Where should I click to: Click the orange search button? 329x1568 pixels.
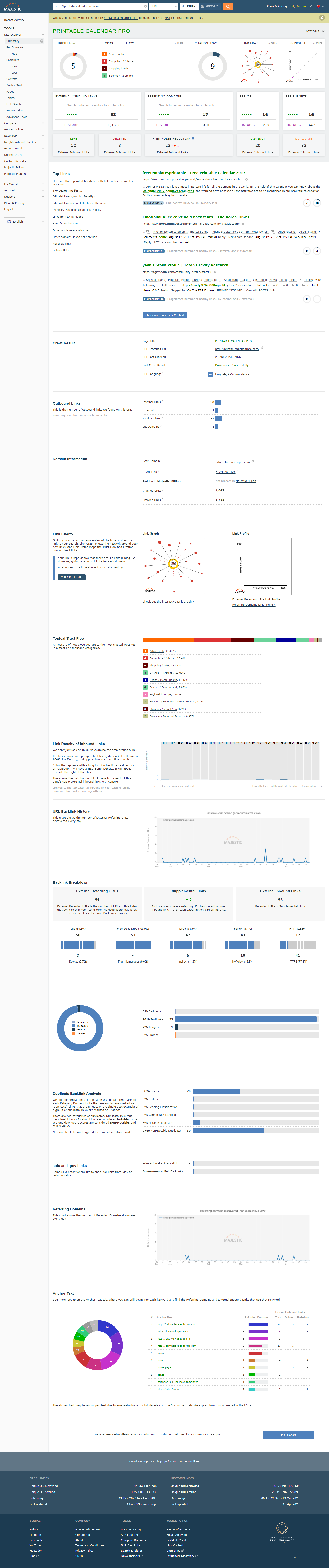(228, 6)
